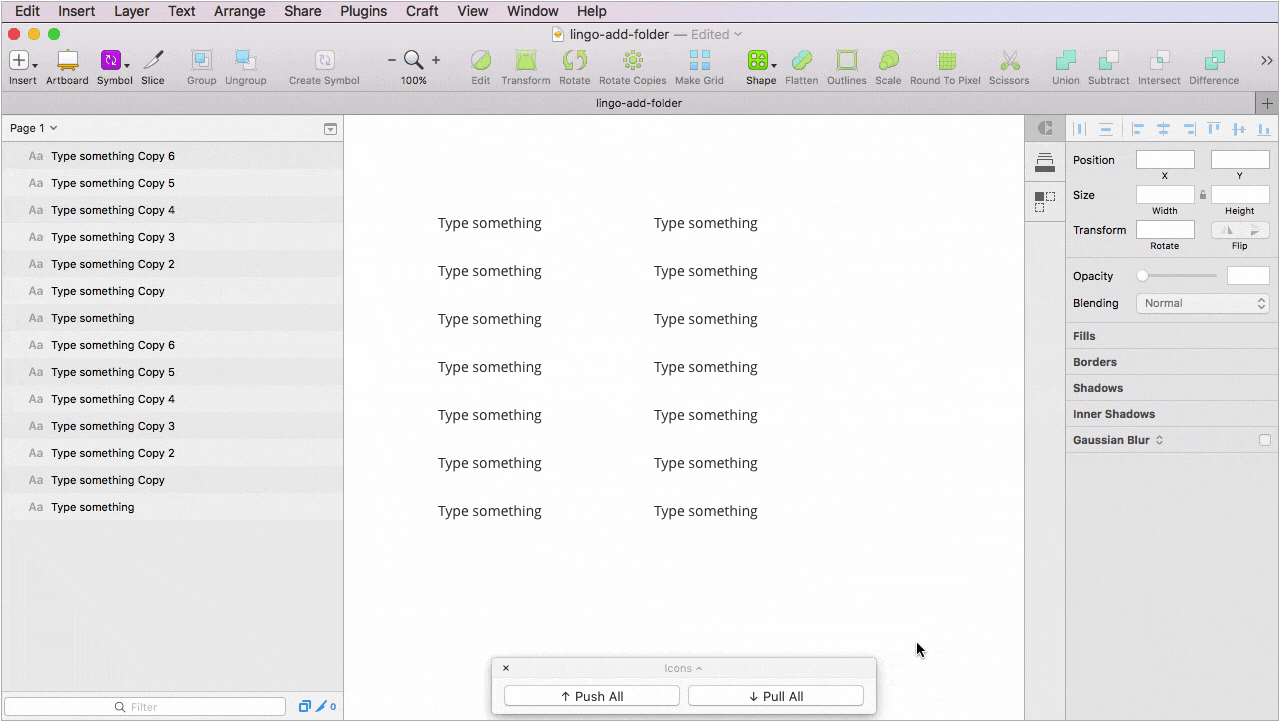Click the purple Symbol toolbar icon
This screenshot has width=1280, height=722.
pyautogui.click(x=110, y=60)
